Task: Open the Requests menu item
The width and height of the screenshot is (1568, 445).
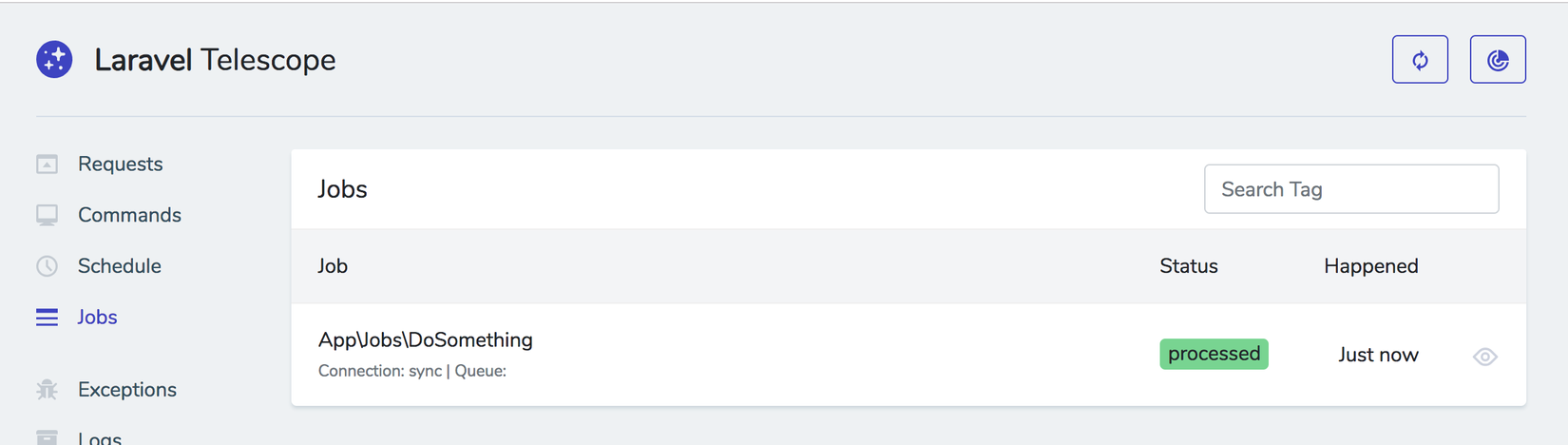Action: [x=120, y=164]
